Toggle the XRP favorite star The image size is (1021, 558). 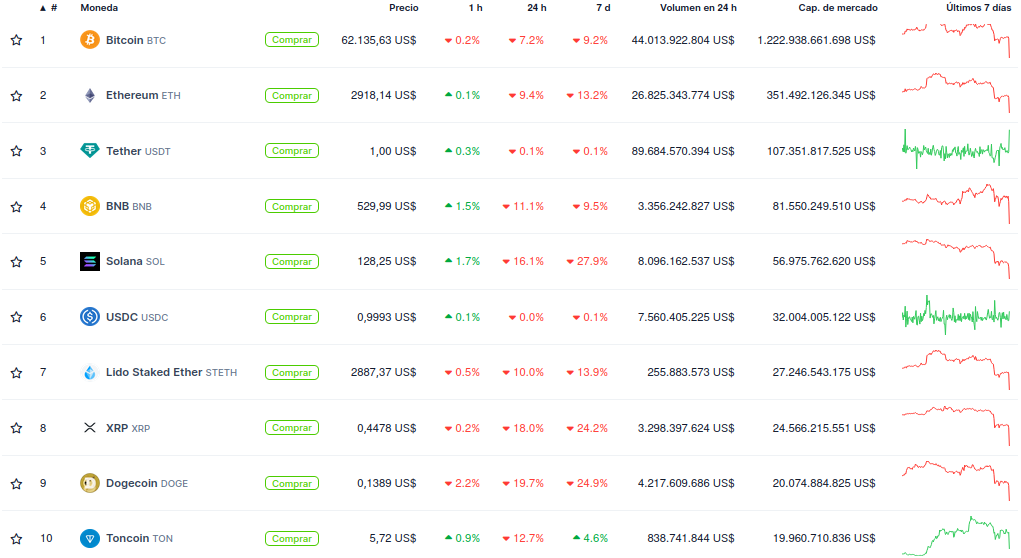click(x=16, y=428)
